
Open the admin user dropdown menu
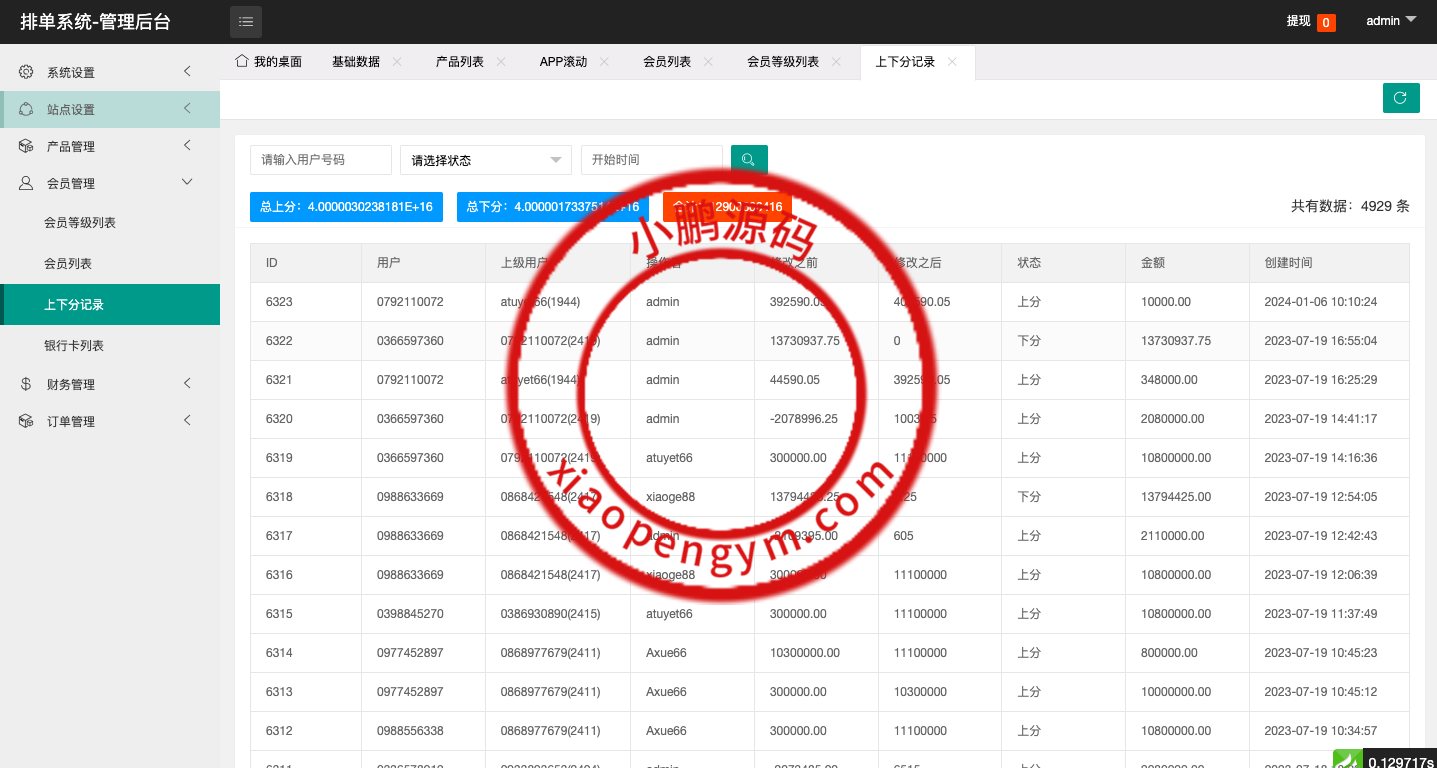(x=1391, y=21)
